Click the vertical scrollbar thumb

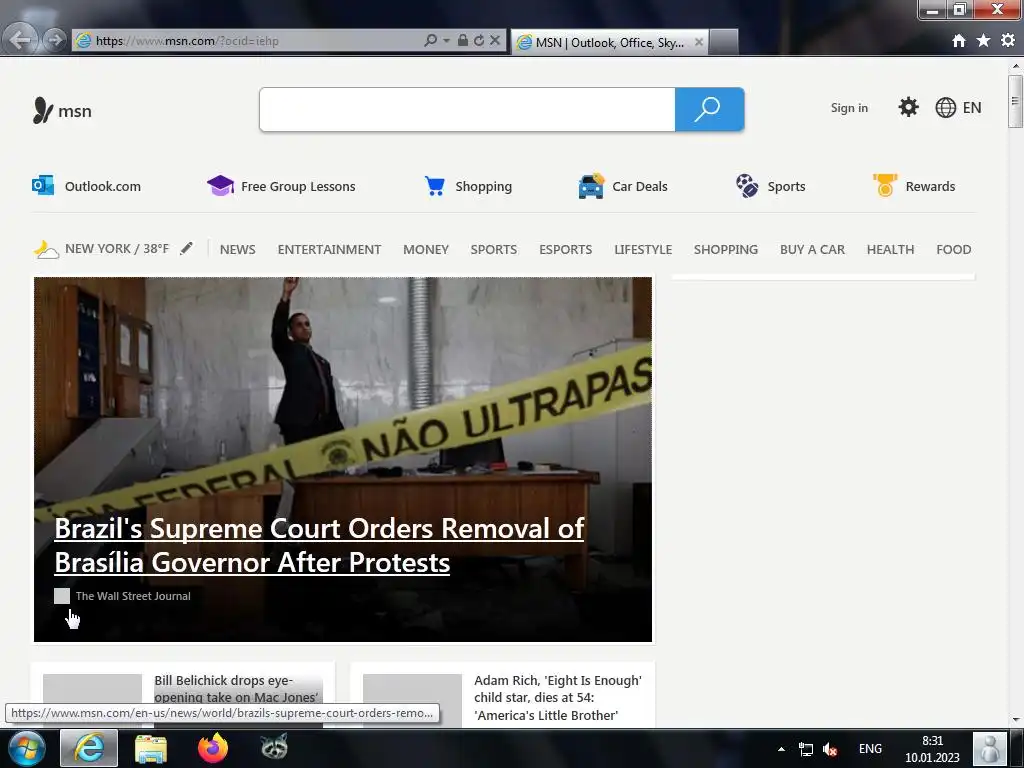point(1015,101)
